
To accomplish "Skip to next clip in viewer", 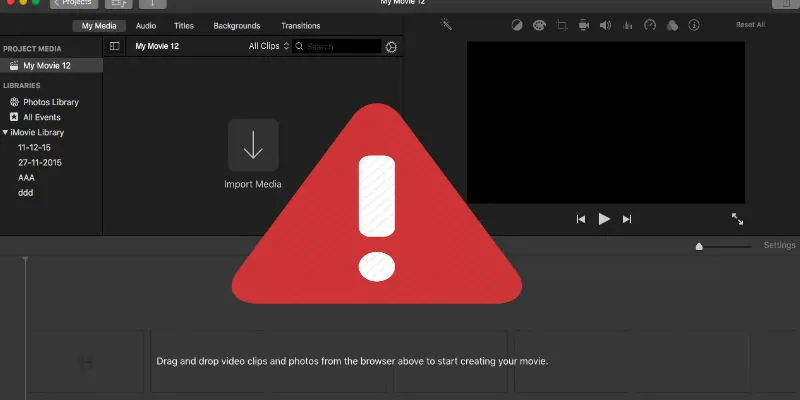I will pos(627,219).
